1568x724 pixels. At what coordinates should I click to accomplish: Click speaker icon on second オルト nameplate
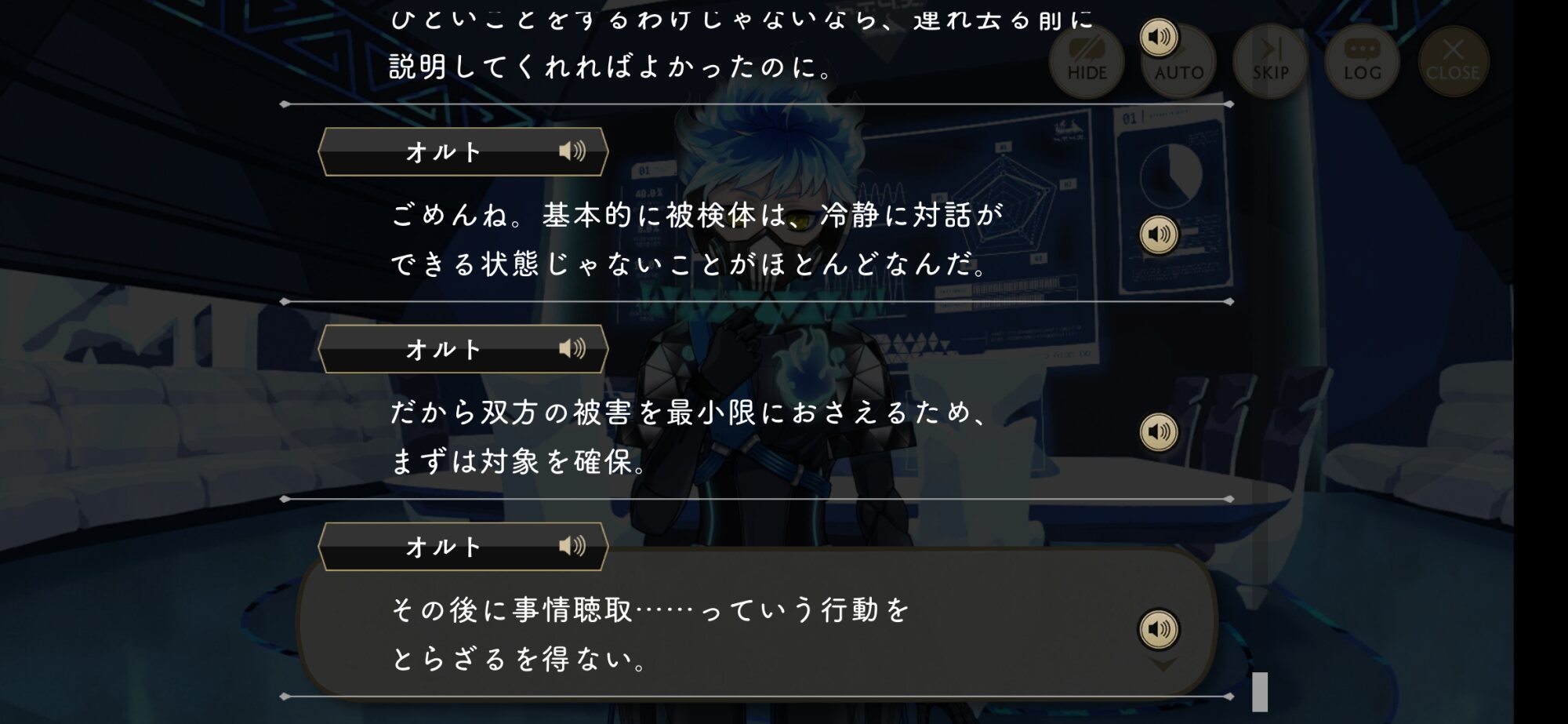[572, 348]
